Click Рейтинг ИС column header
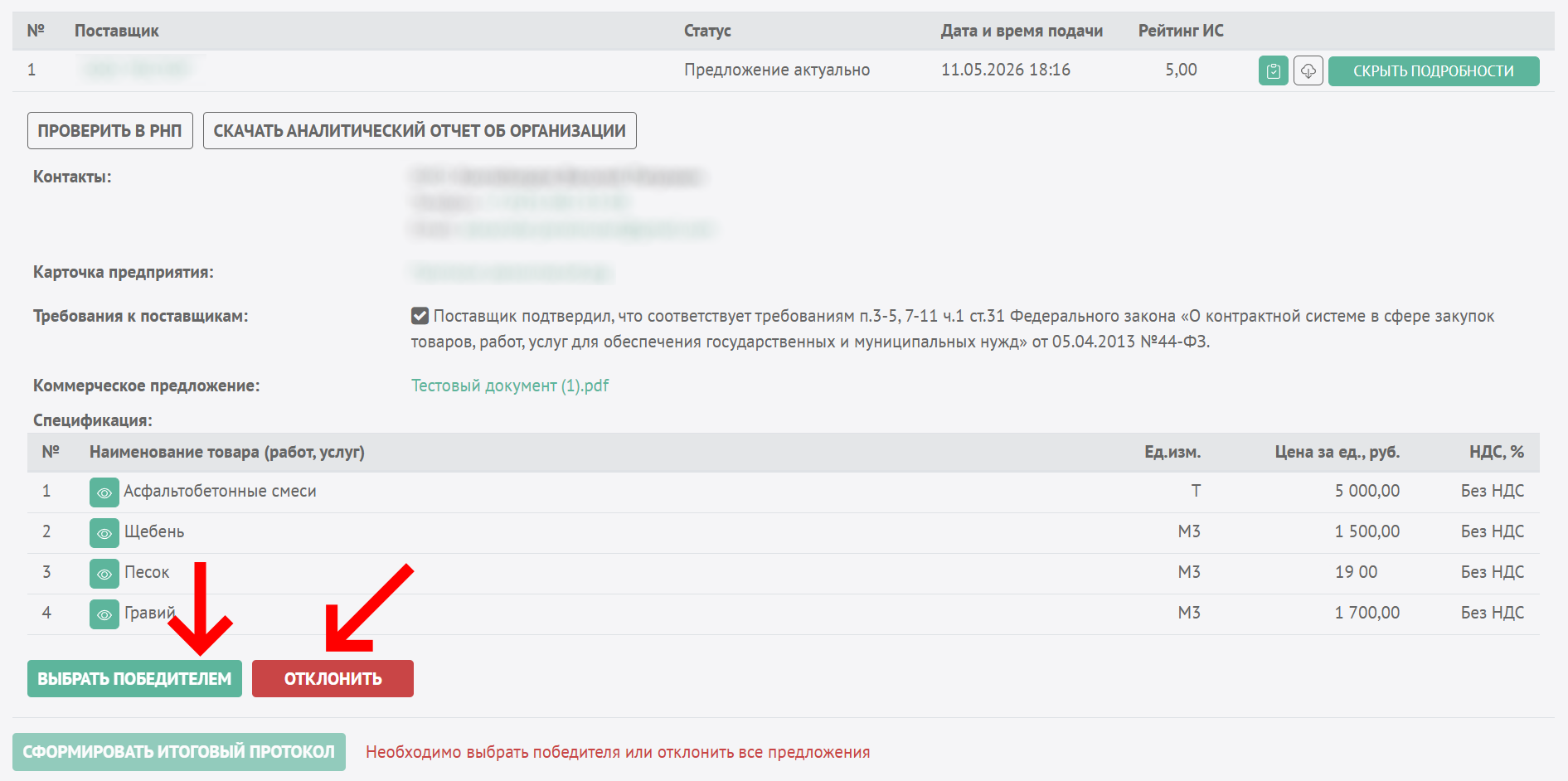Image resolution: width=1568 pixels, height=781 pixels. pos(1181,31)
